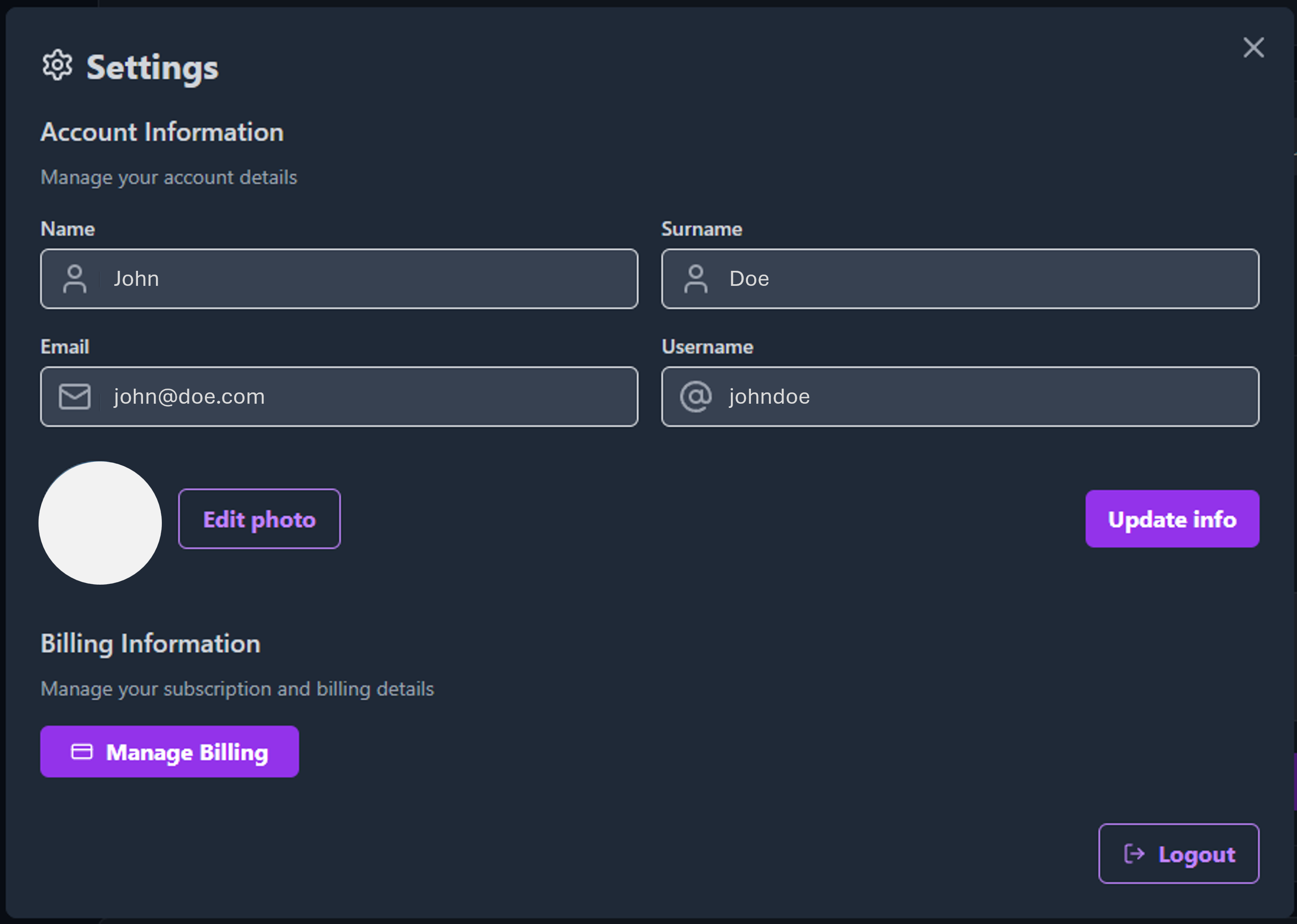This screenshot has height=924, width=1297.
Task: Close the Settings dialog with X
Action: (x=1253, y=48)
